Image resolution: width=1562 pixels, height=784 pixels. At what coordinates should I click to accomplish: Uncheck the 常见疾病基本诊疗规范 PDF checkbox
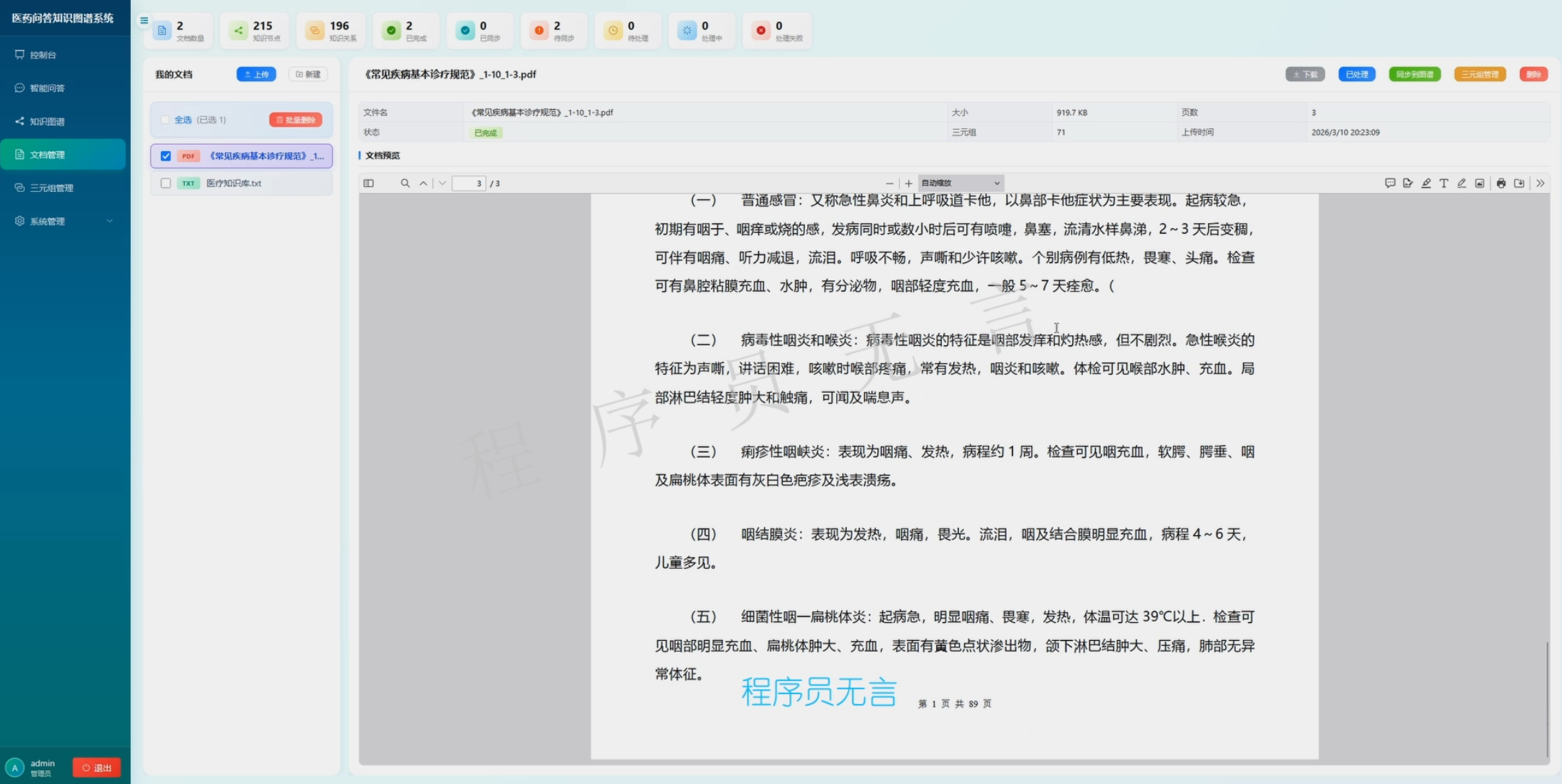(165, 156)
